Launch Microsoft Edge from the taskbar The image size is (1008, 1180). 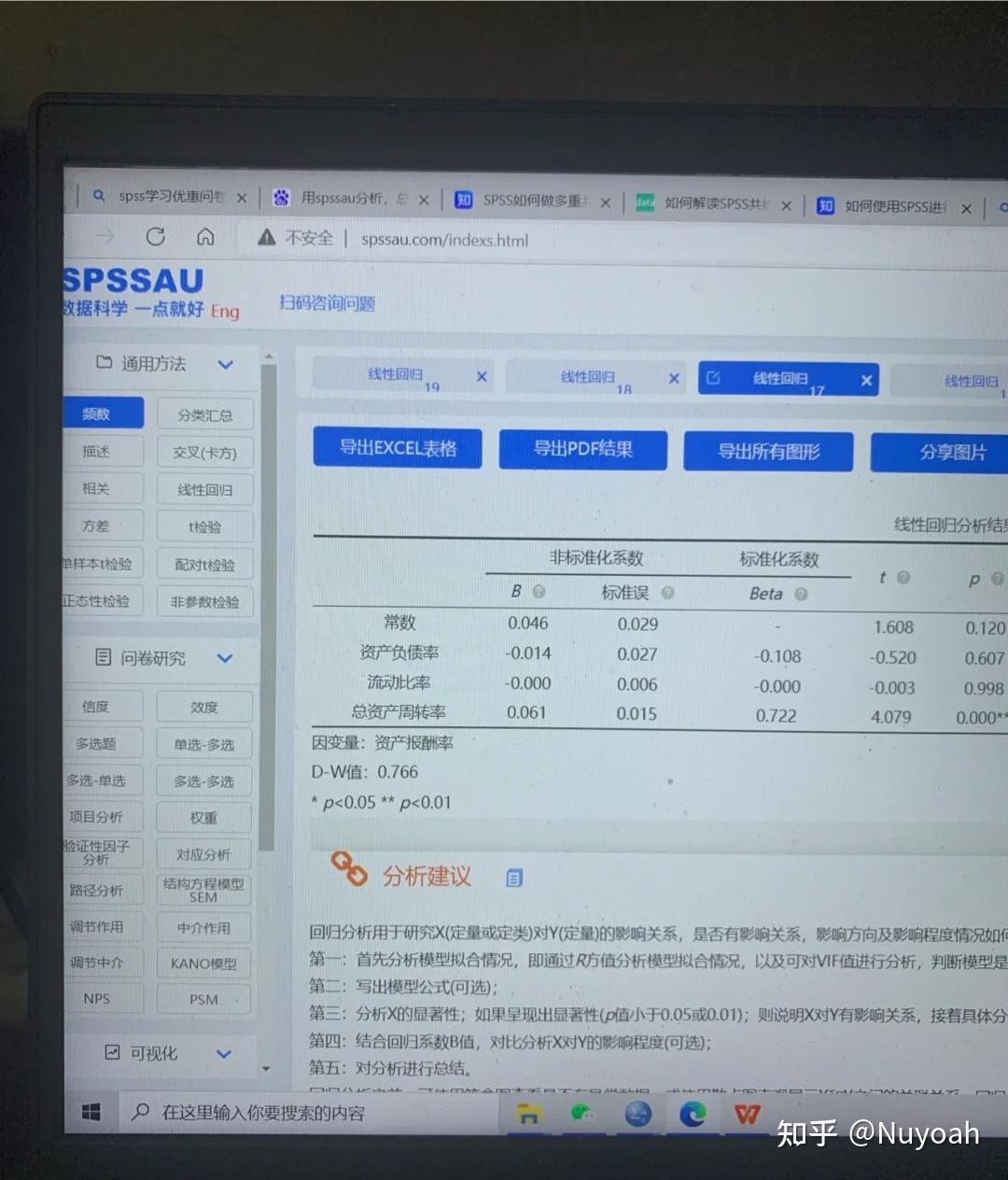coord(692,1113)
